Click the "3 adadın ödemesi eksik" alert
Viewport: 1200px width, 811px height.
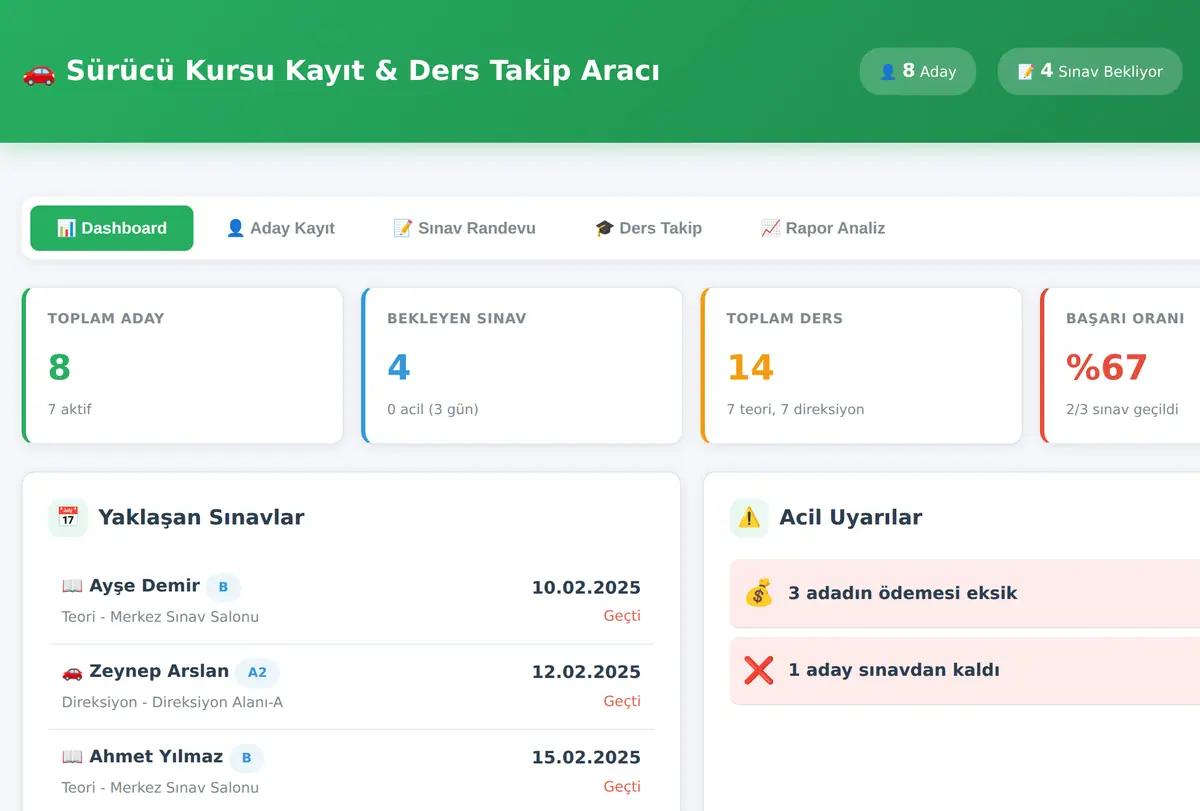(x=965, y=593)
